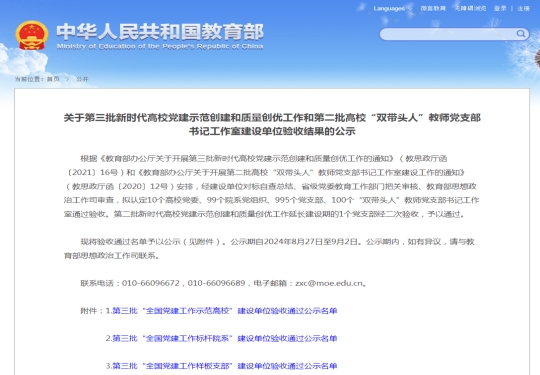Image resolution: width=540 pixels, height=375 pixels.
Task: Focus the site search input box
Action: tap(448, 34)
